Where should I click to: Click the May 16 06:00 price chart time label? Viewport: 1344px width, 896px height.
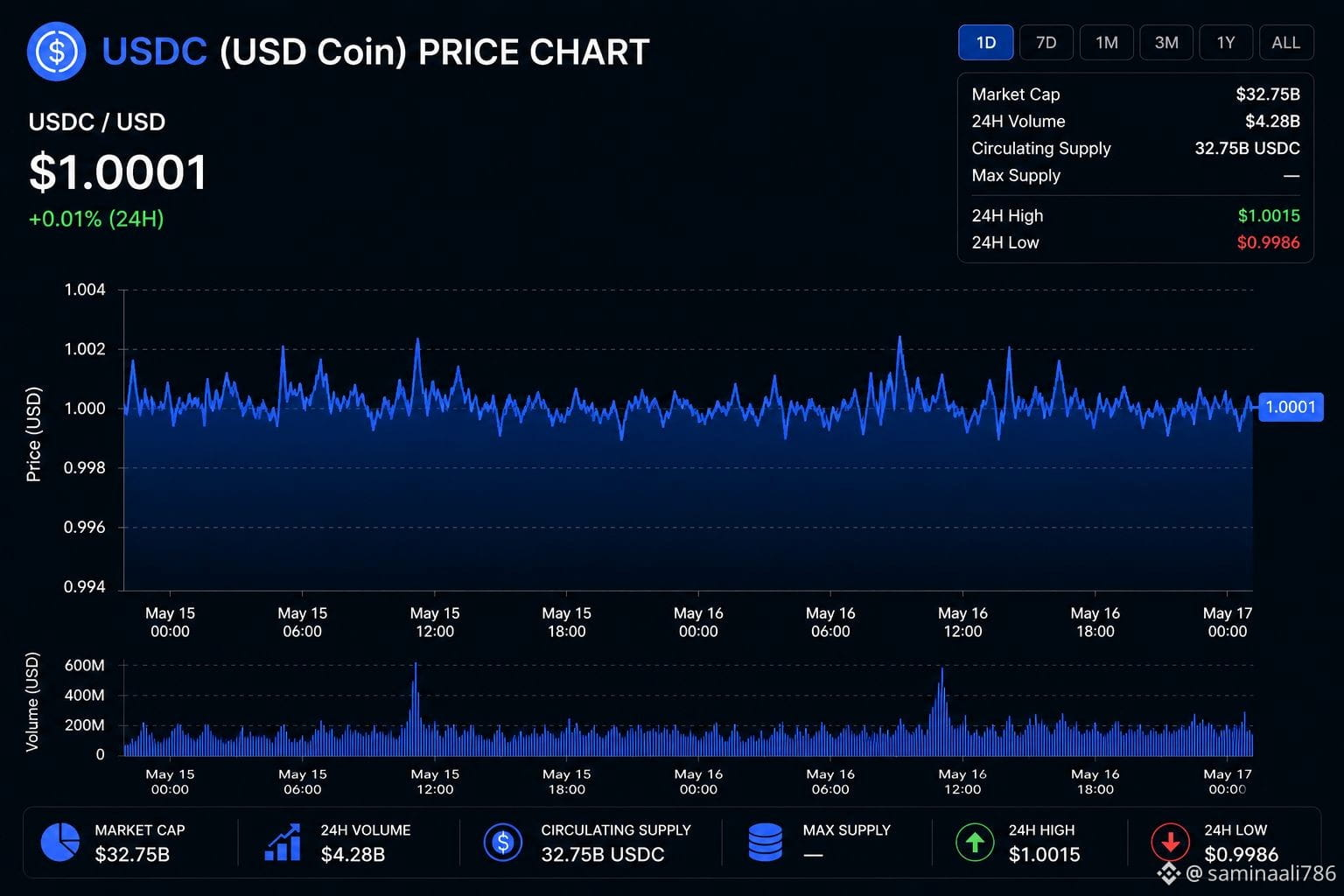[830, 622]
